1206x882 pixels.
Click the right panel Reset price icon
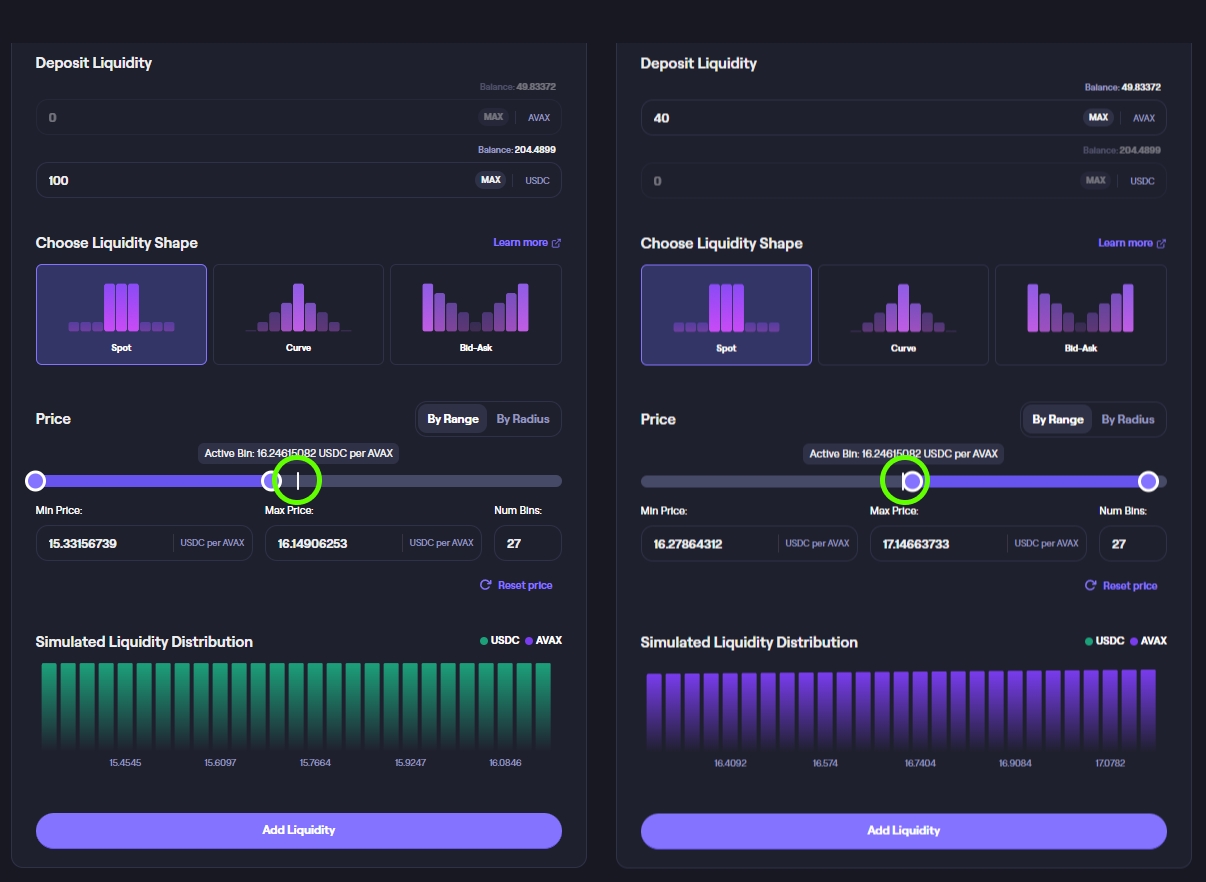[x=1091, y=586]
